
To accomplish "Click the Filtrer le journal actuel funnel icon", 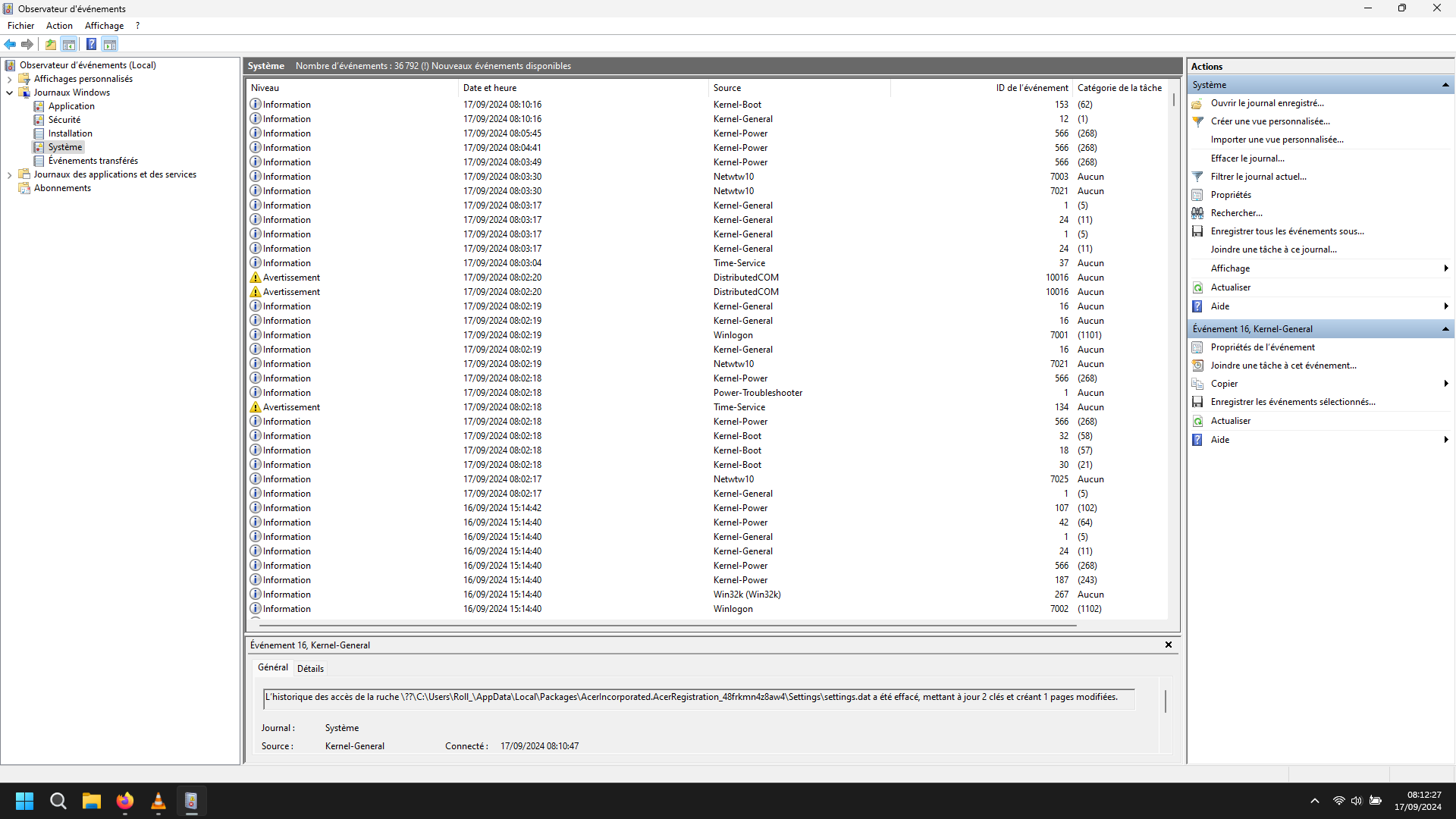I will [x=1197, y=177].
